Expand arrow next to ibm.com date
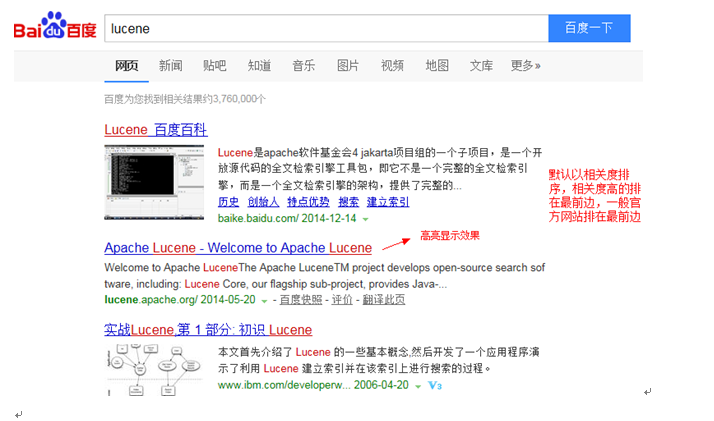714x421 pixels. (418, 386)
